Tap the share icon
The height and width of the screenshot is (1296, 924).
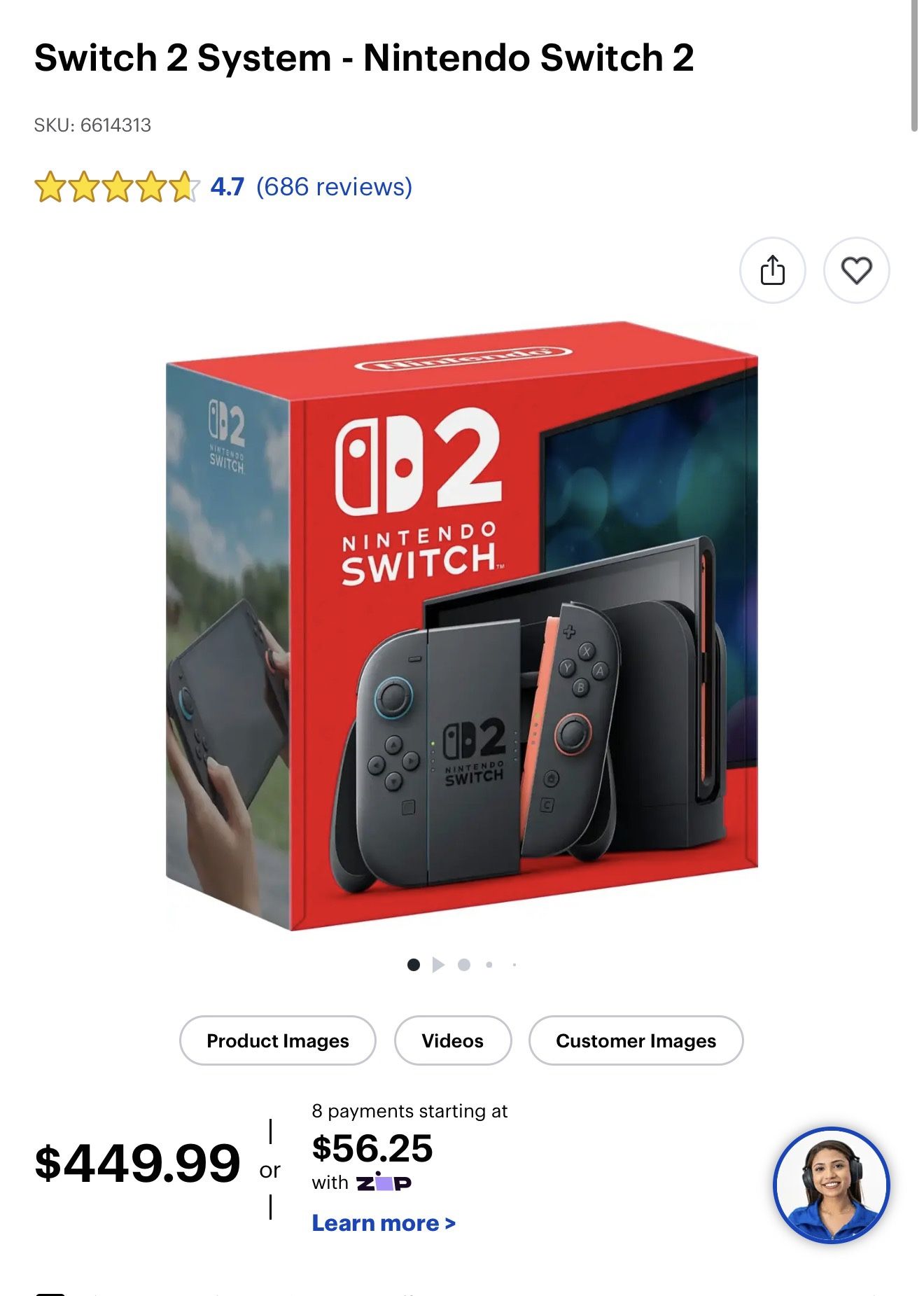772,270
